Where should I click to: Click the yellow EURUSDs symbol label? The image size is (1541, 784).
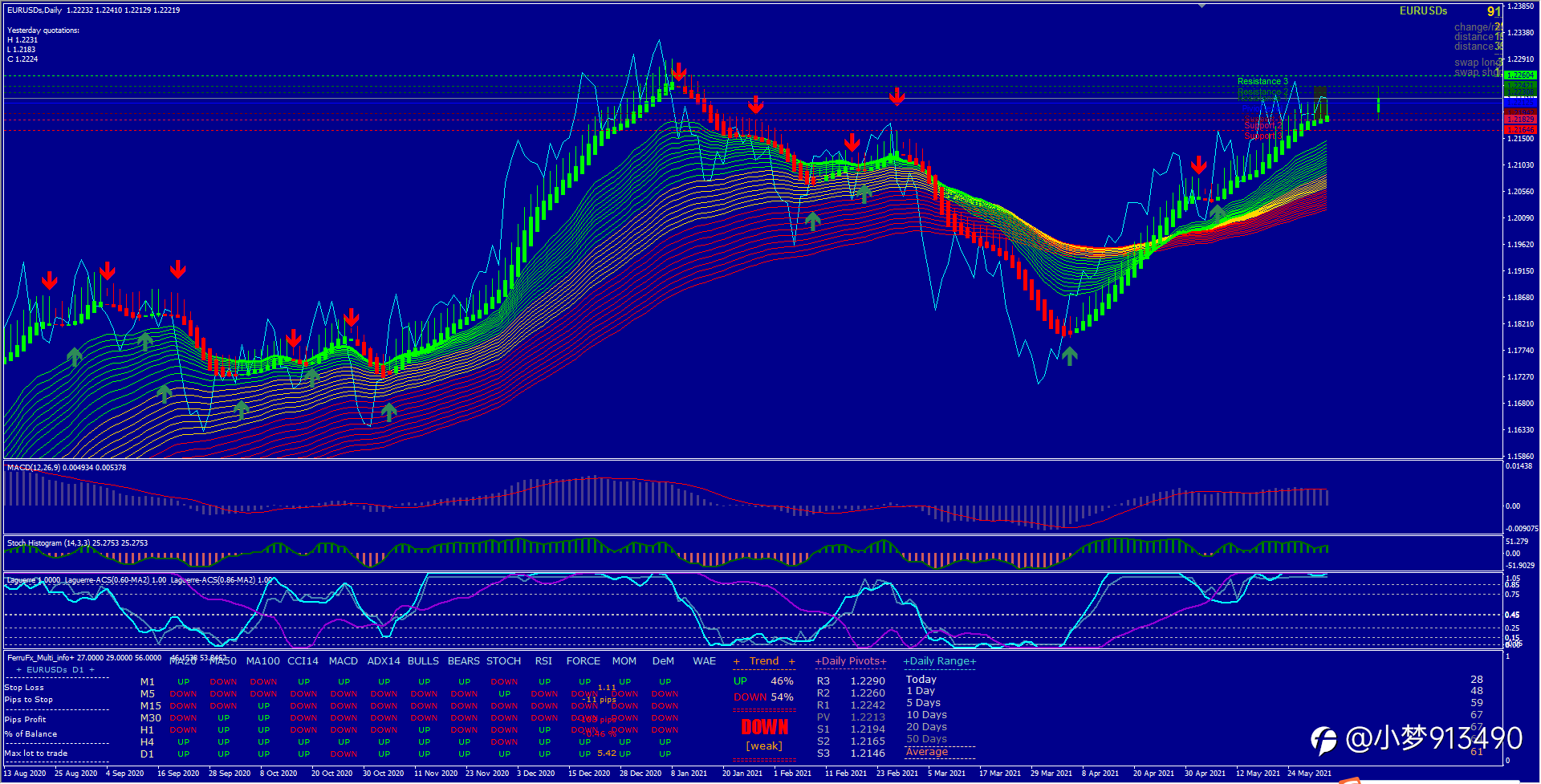point(1423,10)
